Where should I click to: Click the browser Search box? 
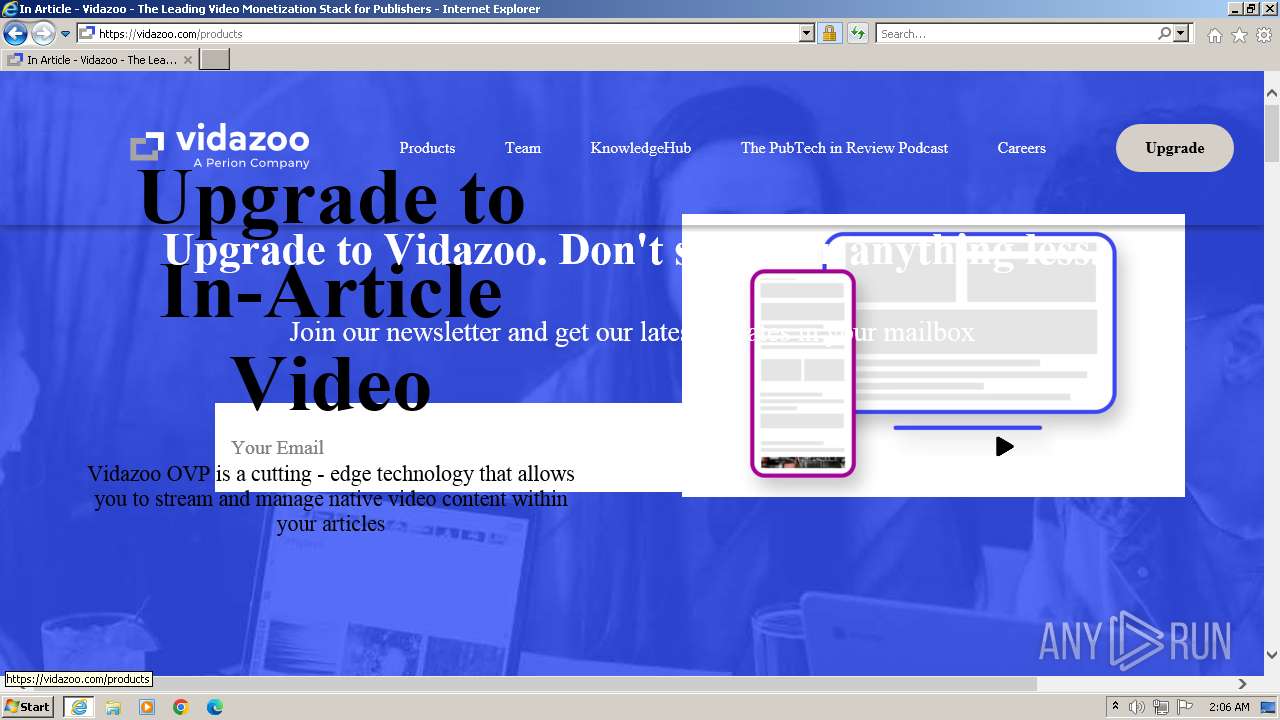click(x=1016, y=34)
